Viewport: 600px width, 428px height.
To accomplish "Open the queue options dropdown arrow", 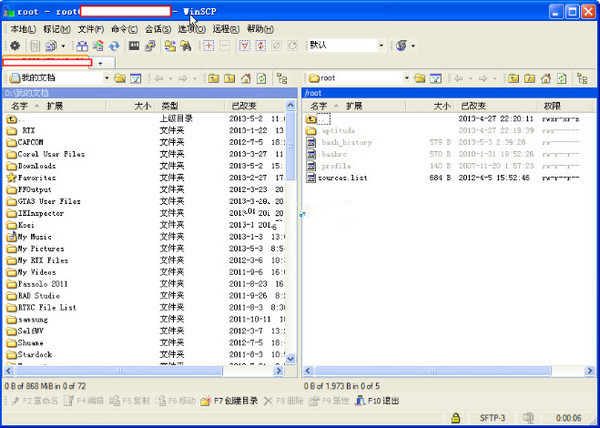I will [63, 46].
